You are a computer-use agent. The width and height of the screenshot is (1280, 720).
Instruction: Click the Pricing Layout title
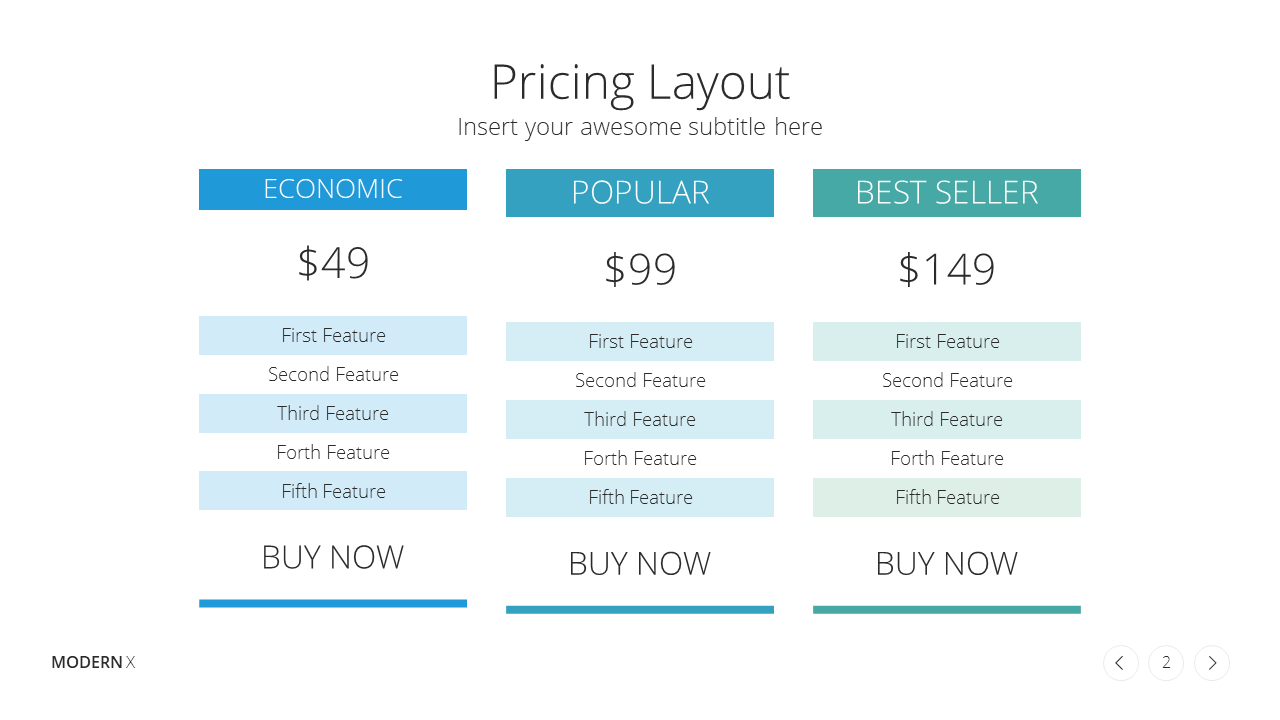(x=640, y=82)
